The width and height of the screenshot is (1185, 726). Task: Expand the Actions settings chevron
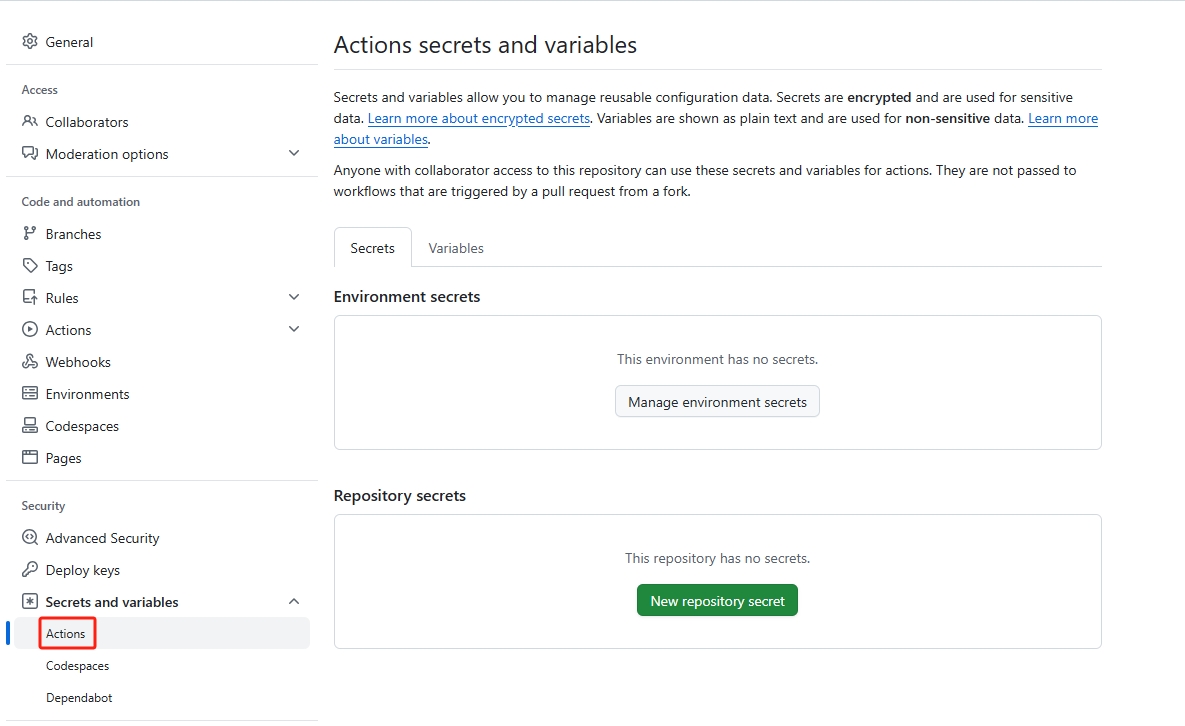294,330
